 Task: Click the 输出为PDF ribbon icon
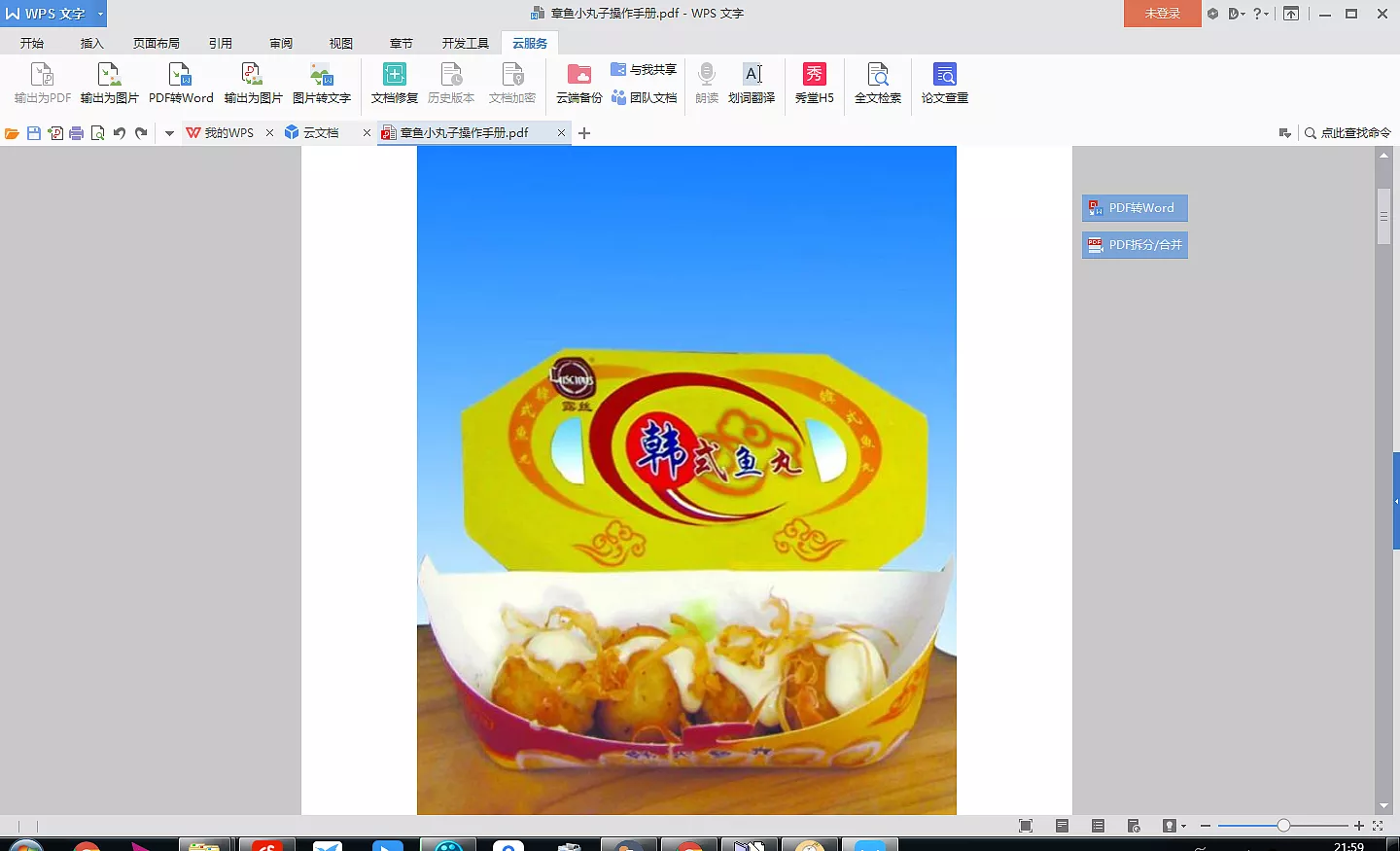pos(43,84)
